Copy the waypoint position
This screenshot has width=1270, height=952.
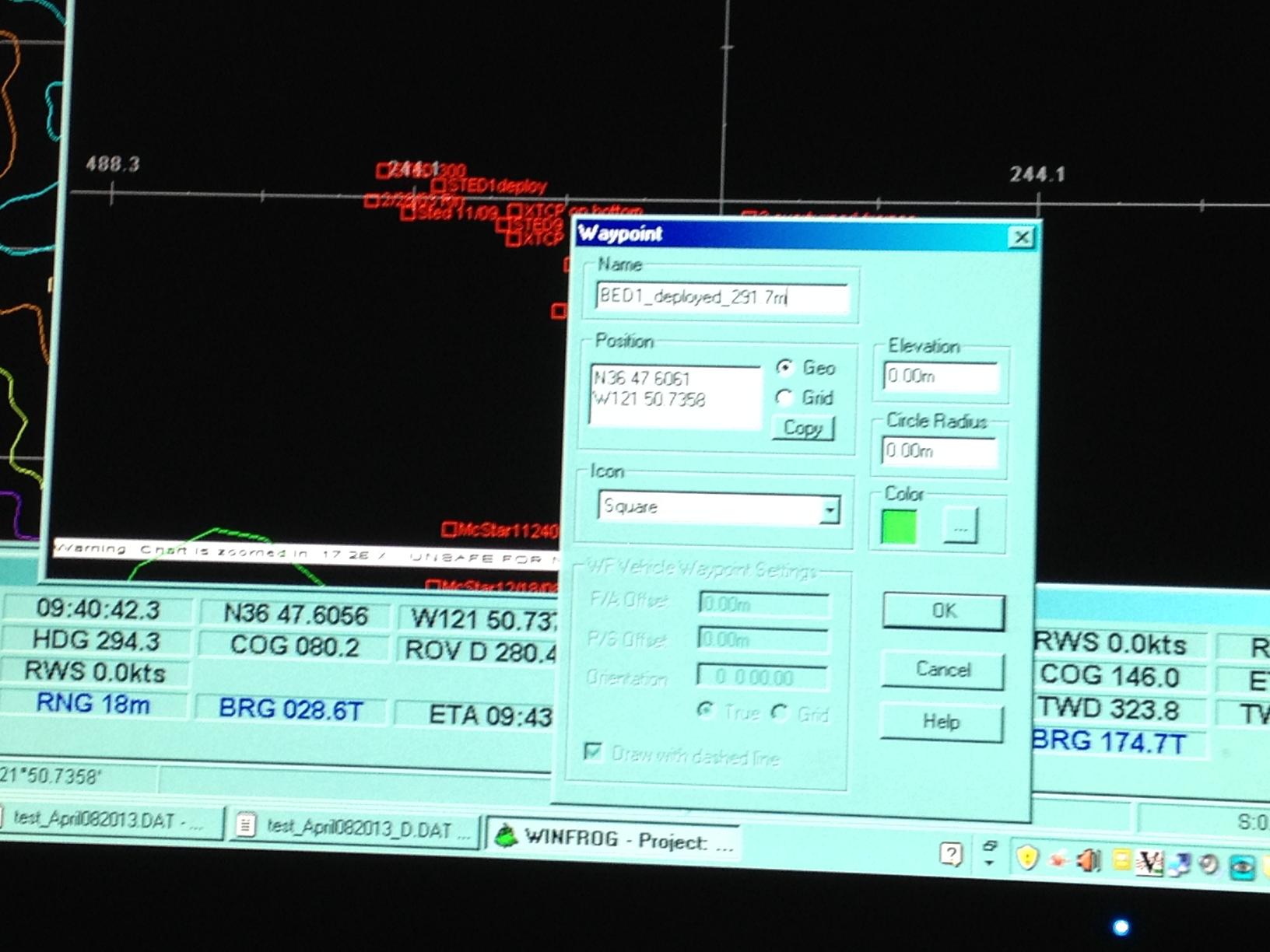(x=803, y=428)
